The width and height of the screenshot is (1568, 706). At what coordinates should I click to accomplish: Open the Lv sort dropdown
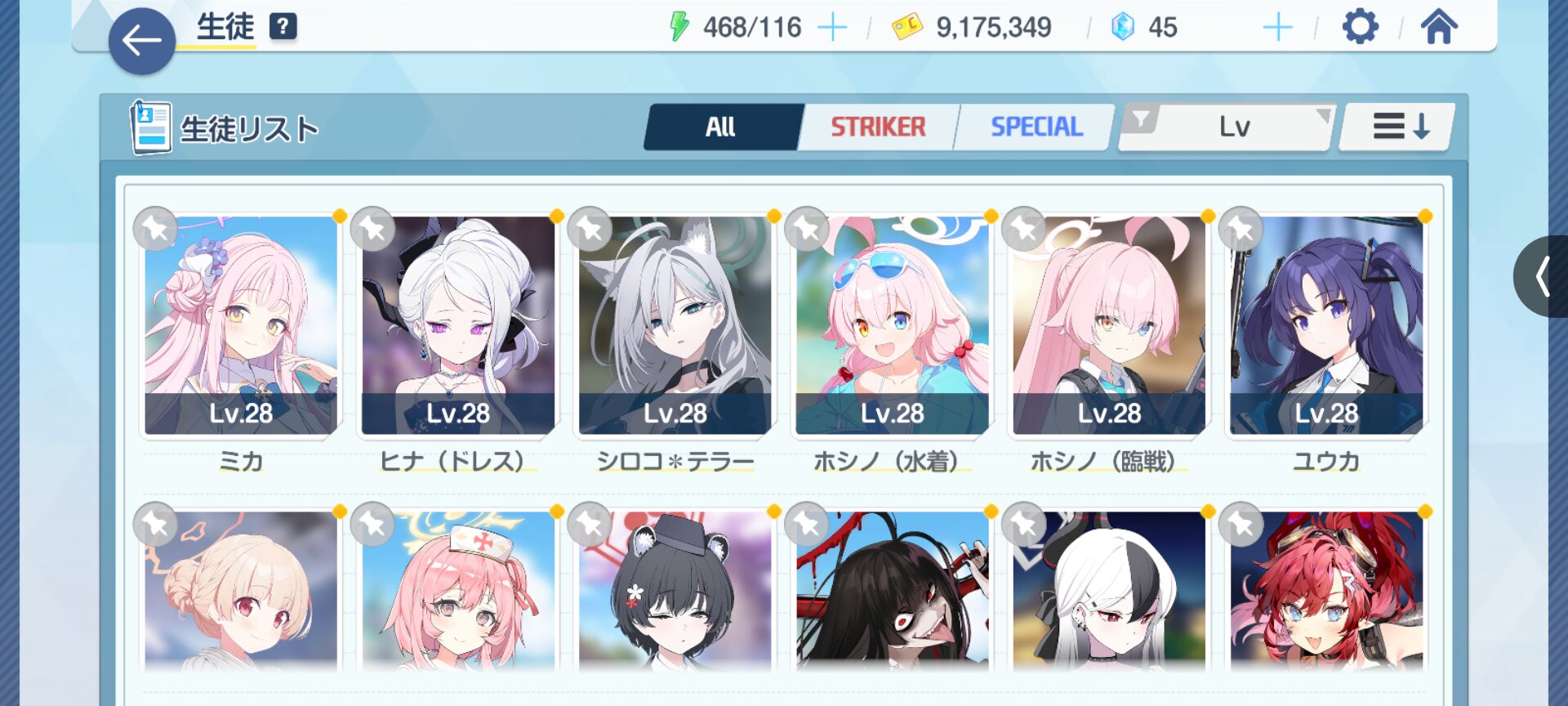(x=1228, y=127)
